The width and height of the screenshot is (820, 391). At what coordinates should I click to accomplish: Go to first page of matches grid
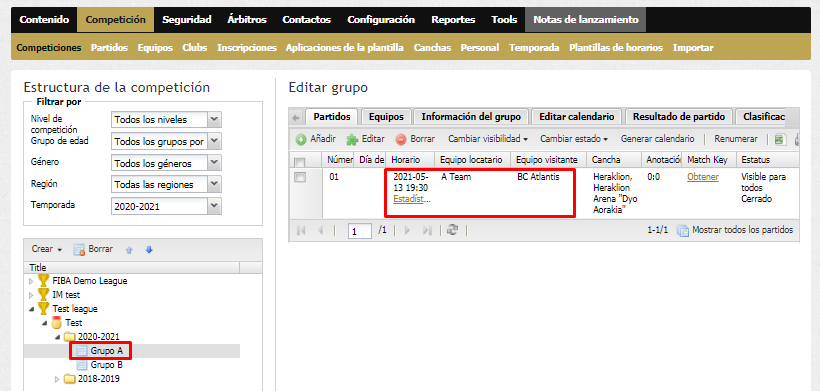pos(301,230)
